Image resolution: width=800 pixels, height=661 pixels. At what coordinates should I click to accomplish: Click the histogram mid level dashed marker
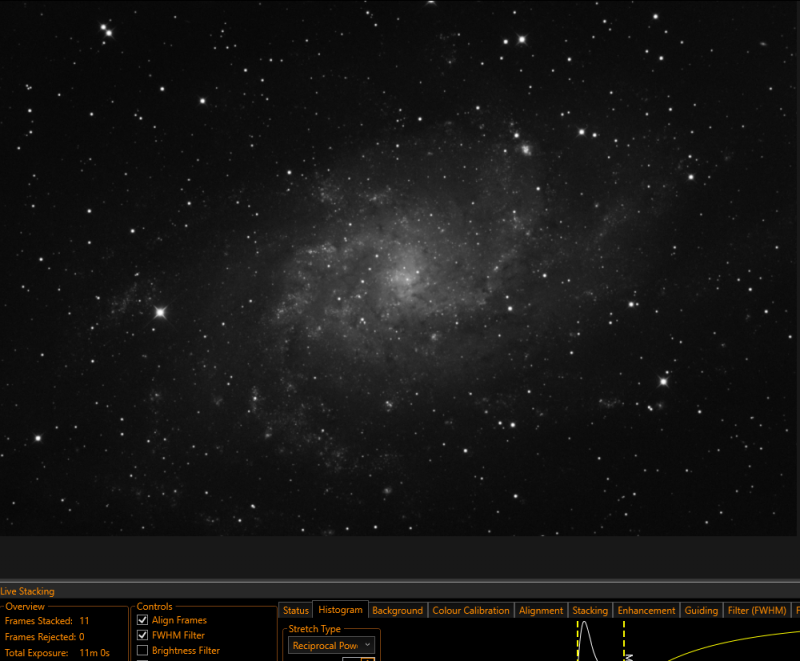(x=623, y=641)
